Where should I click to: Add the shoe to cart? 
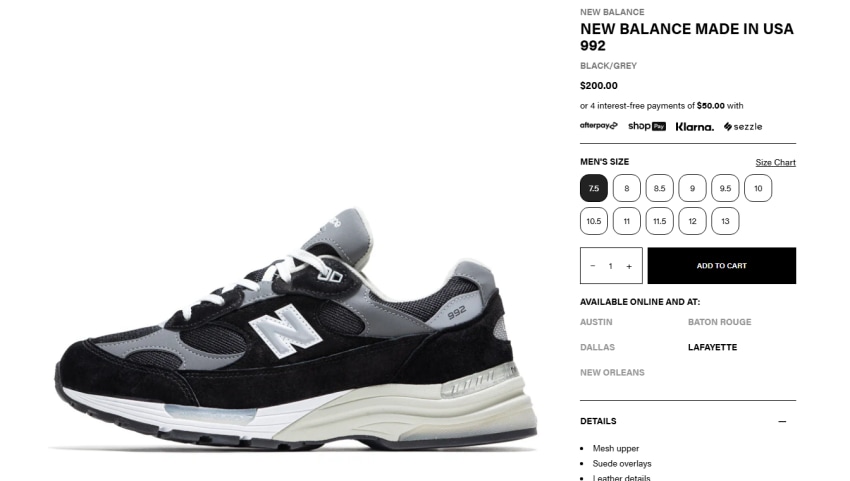722,266
